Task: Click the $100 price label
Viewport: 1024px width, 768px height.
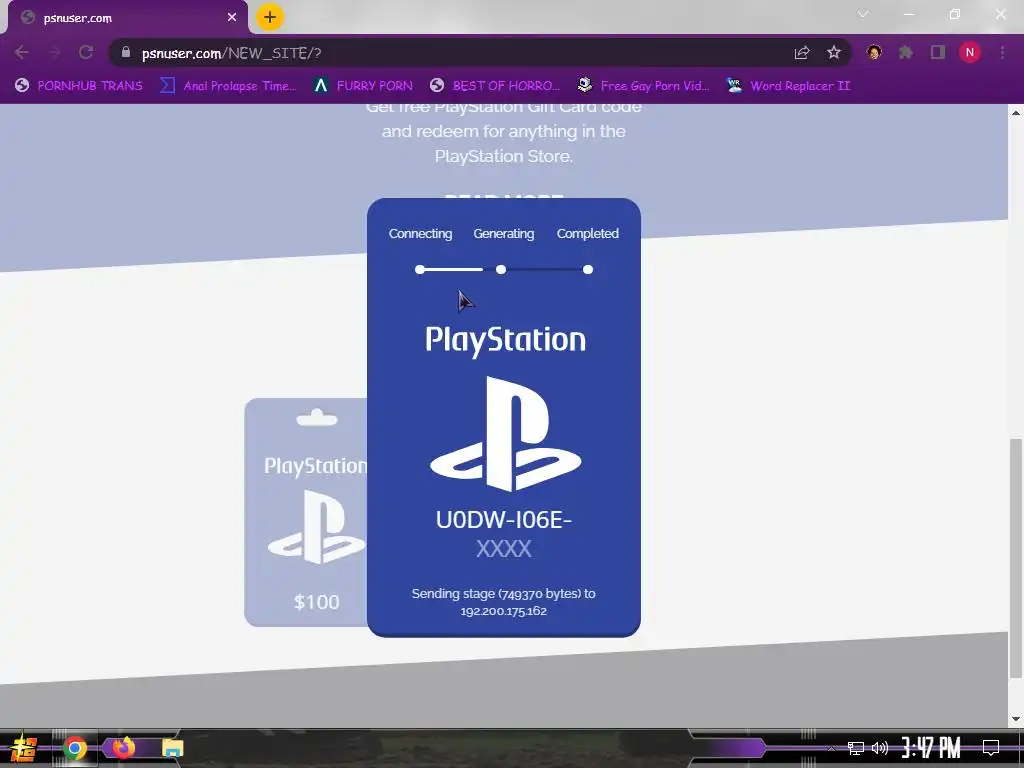Action: (x=317, y=602)
